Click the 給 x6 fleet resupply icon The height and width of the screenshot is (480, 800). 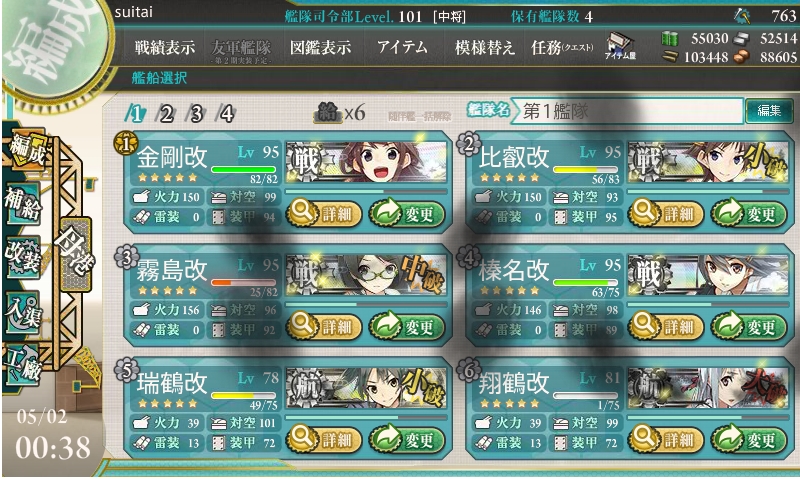point(340,112)
